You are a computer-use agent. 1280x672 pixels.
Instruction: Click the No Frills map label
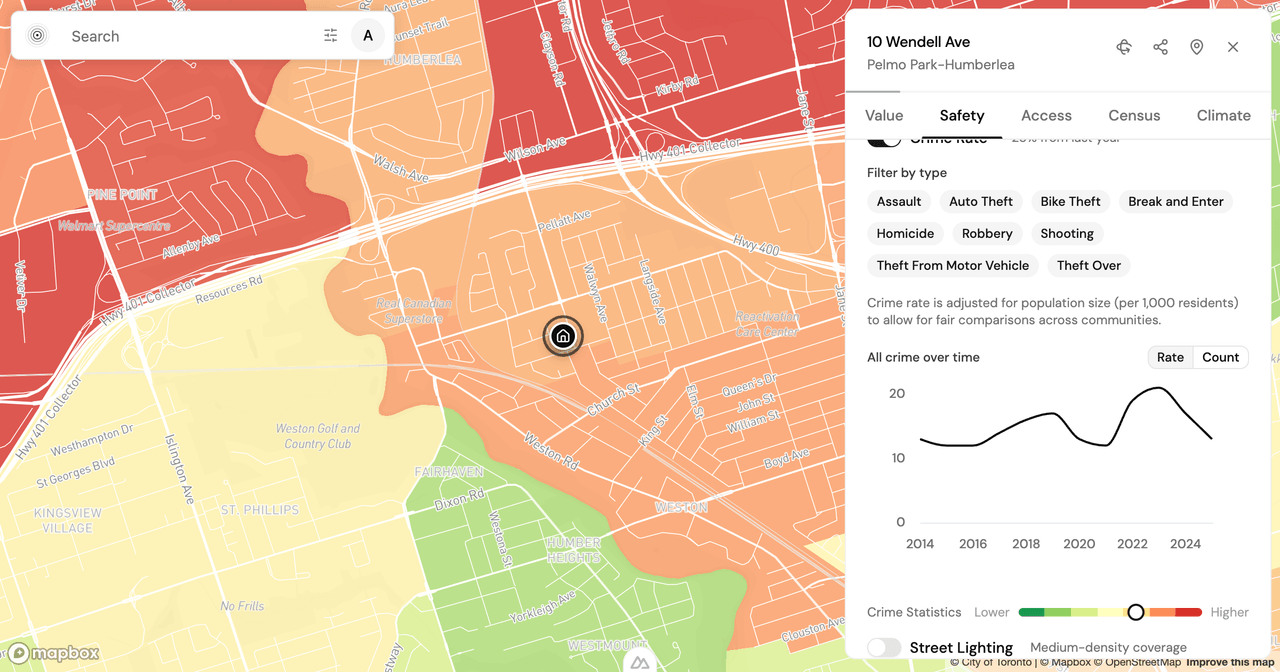tap(242, 606)
